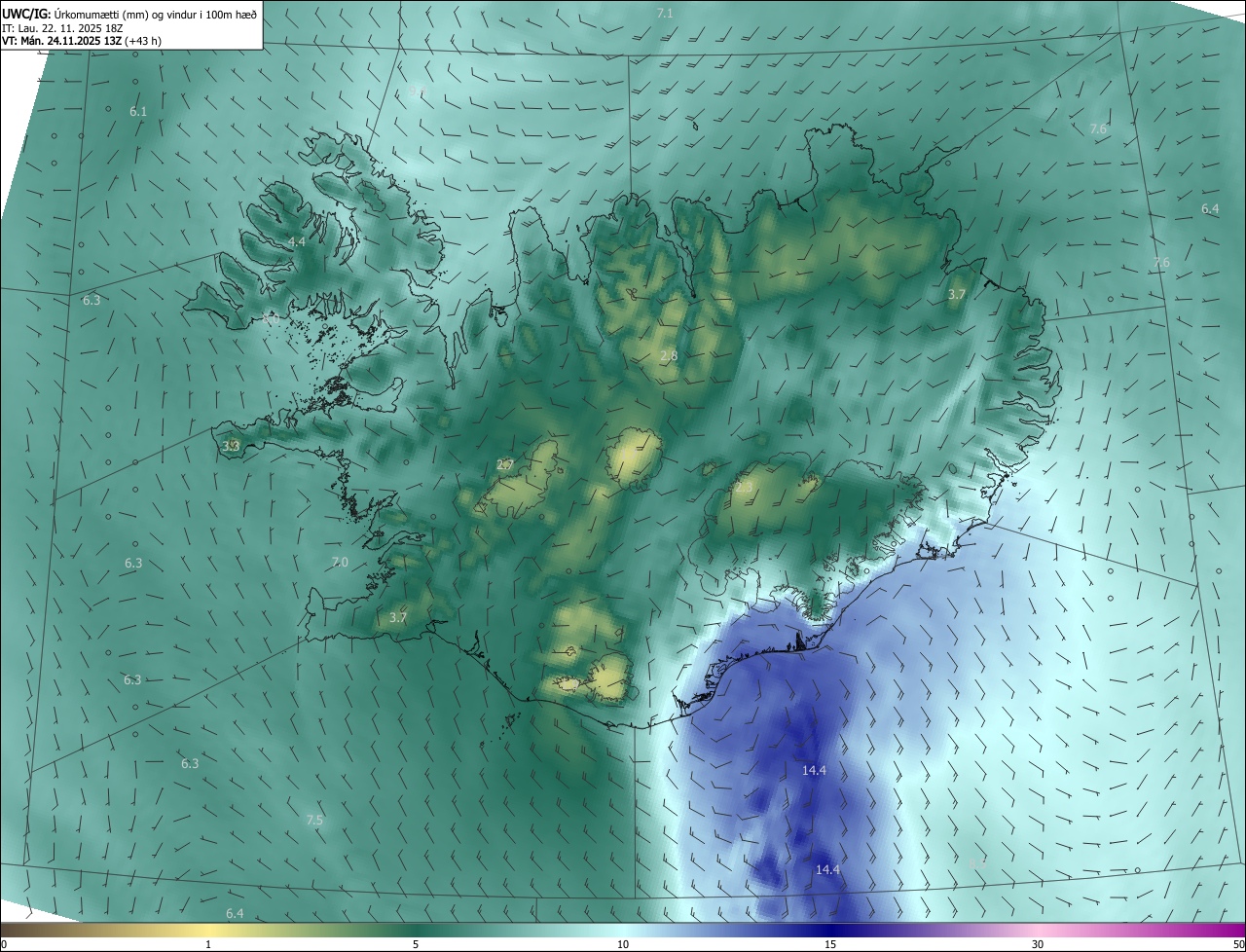Click the colour scale tick label 50

(x=1238, y=944)
